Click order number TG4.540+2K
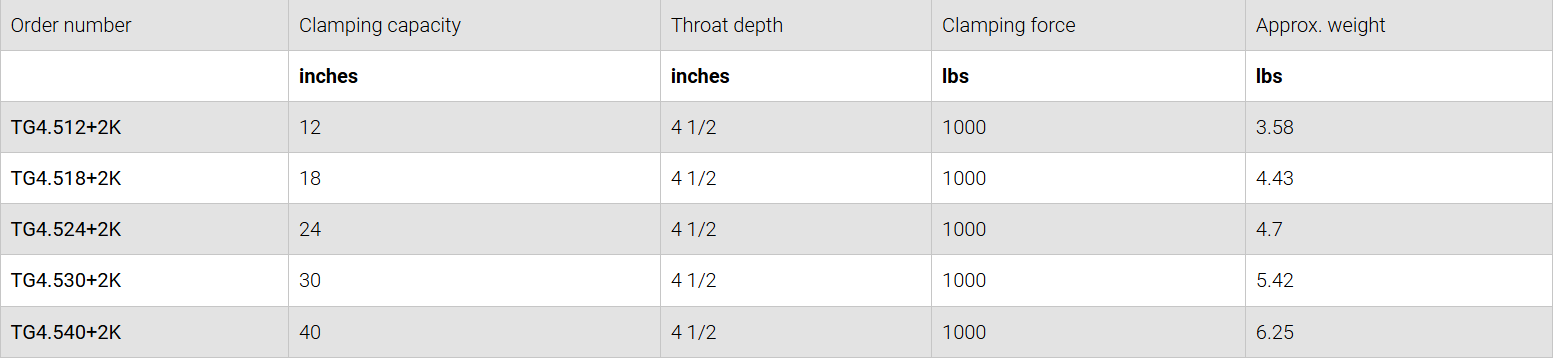This screenshot has height=360, width=1554. (66, 332)
